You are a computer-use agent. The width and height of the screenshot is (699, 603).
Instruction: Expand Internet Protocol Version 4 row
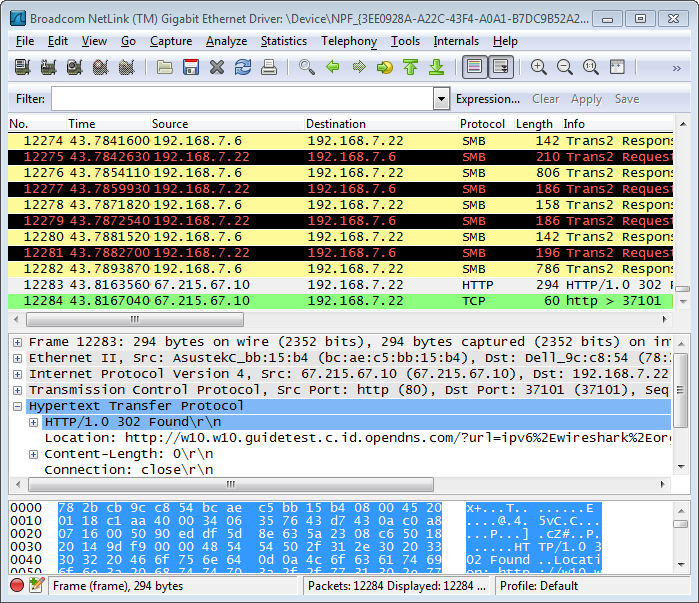(17, 374)
